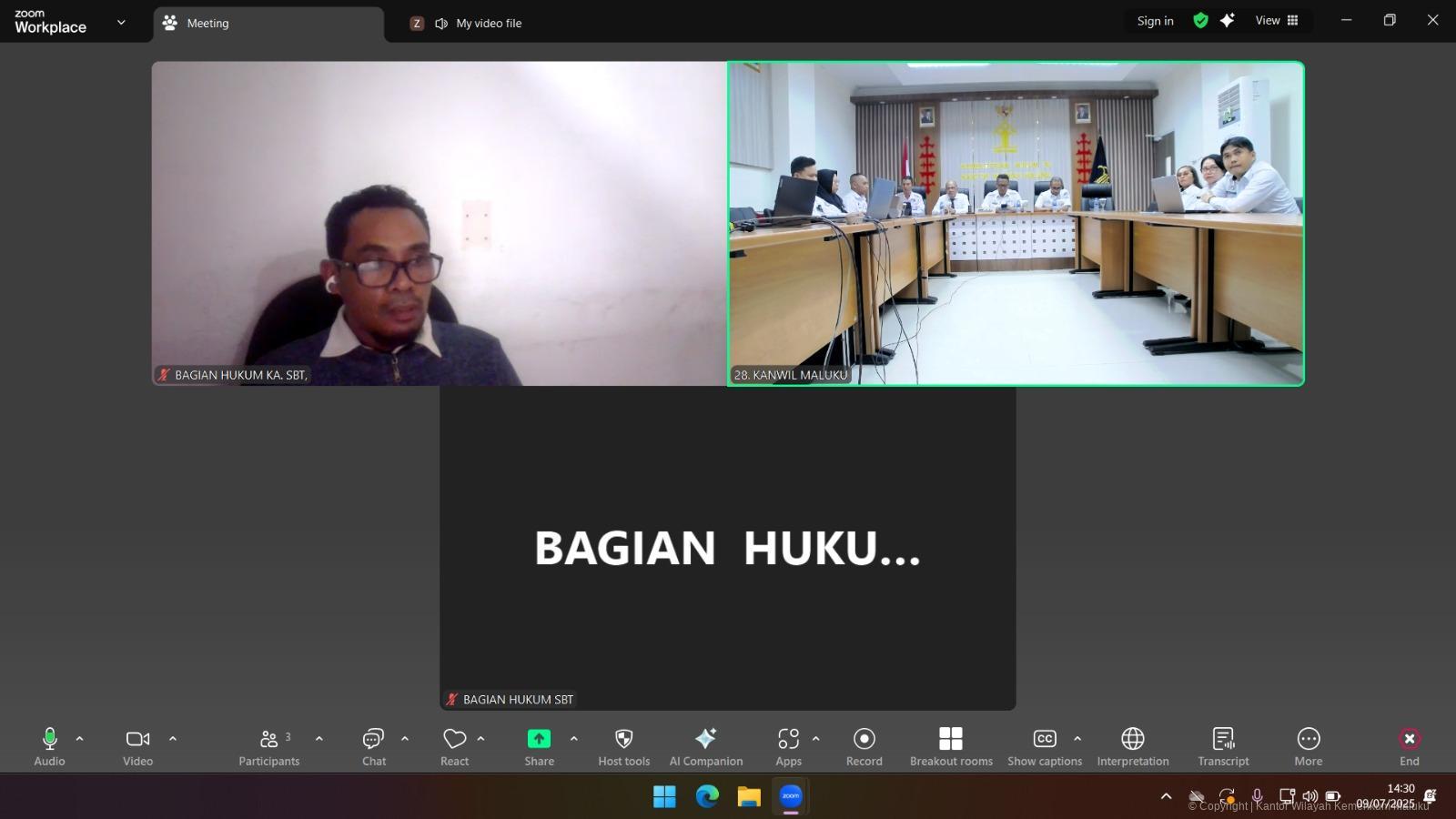
Task: Expand audio options arrow next to Audio
Action: (x=80, y=739)
